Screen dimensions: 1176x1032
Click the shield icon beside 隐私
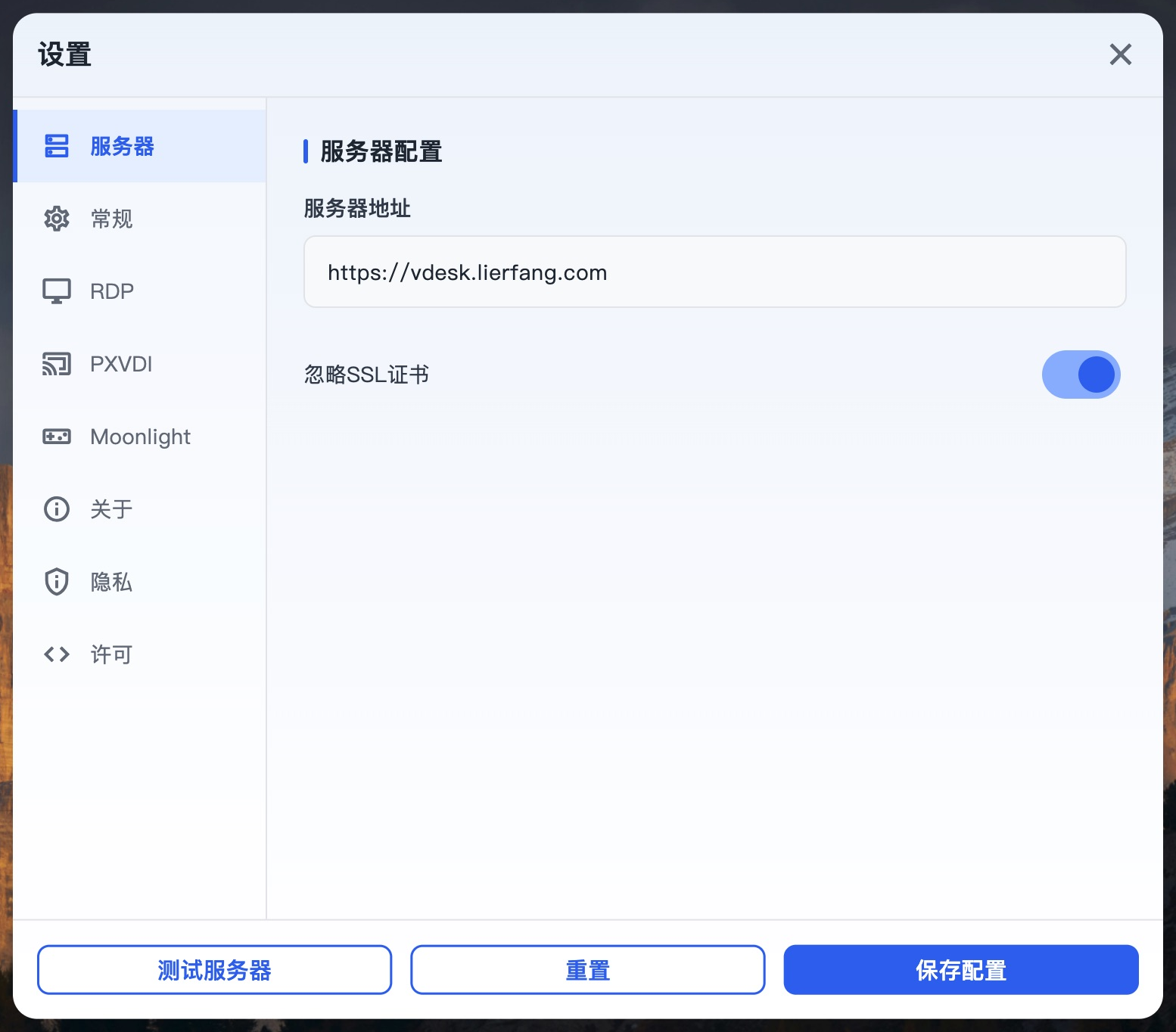pos(57,582)
